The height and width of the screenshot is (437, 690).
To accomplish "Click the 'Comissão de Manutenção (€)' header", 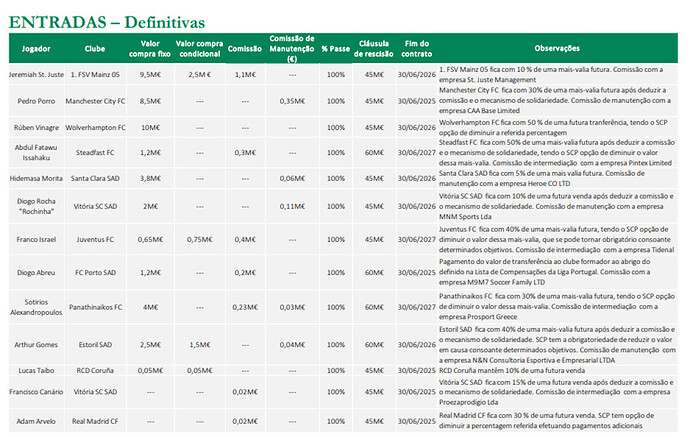I will [292, 48].
